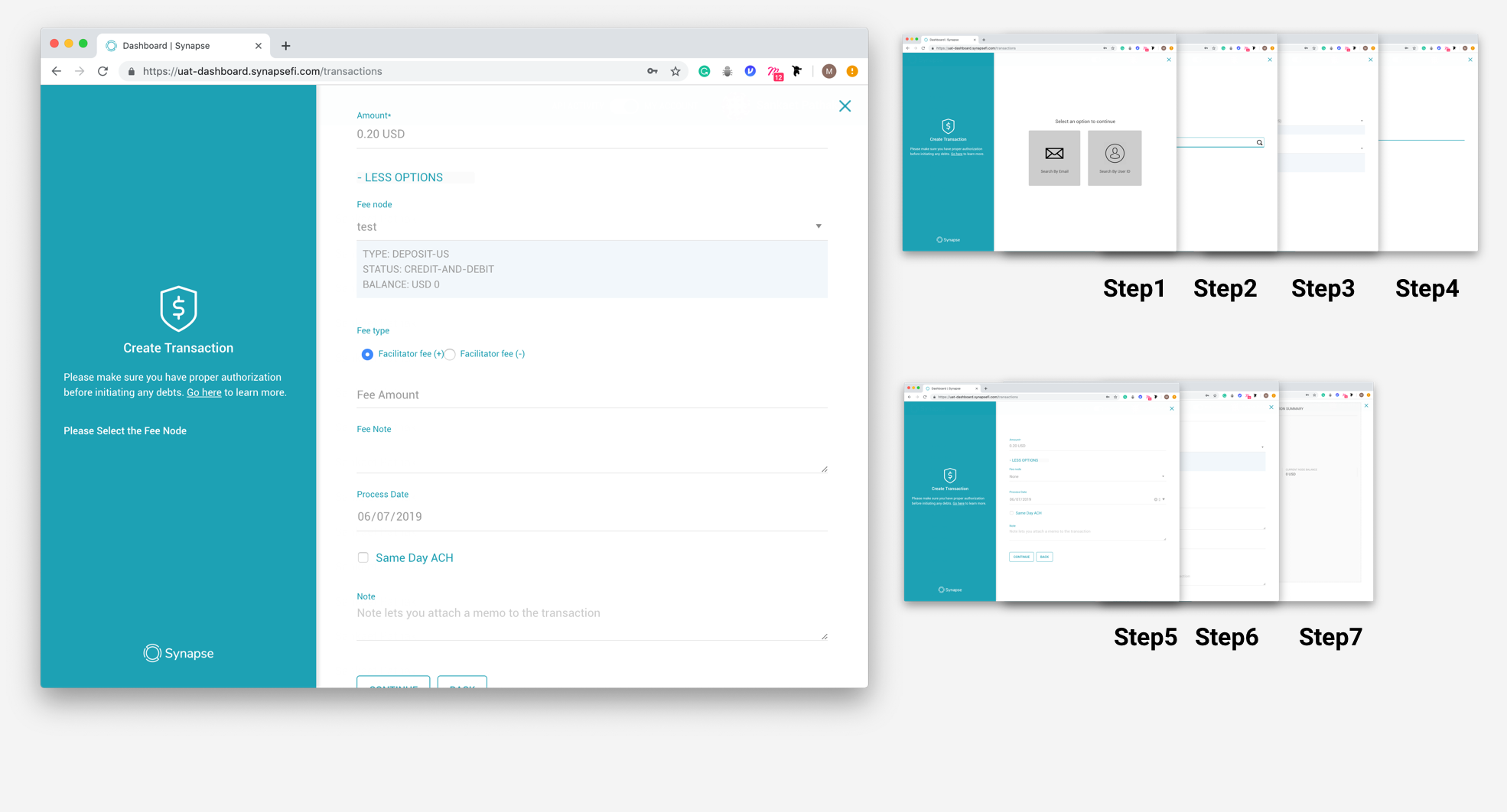The height and width of the screenshot is (812, 1507).
Task: Click the browser back arrow
Action: [x=57, y=71]
